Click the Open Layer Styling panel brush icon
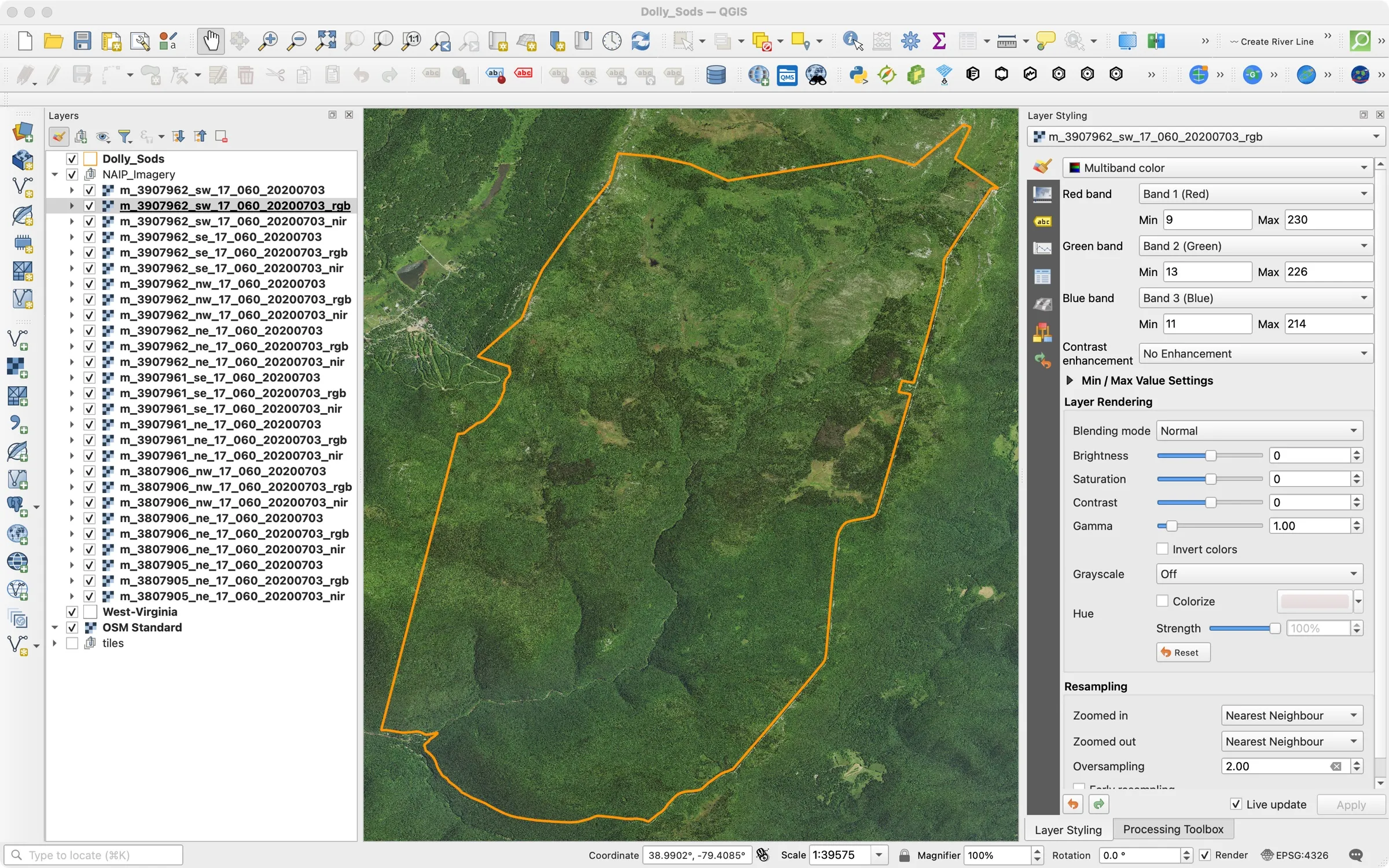Viewport: 1389px width, 868px height. (x=58, y=137)
